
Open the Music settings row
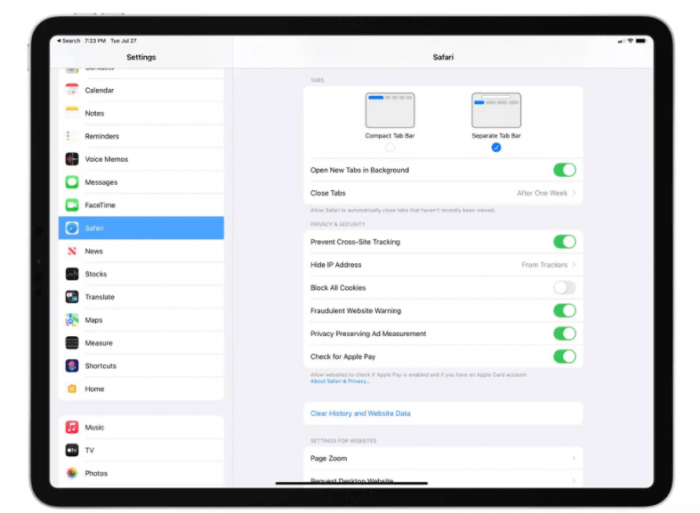(141, 427)
